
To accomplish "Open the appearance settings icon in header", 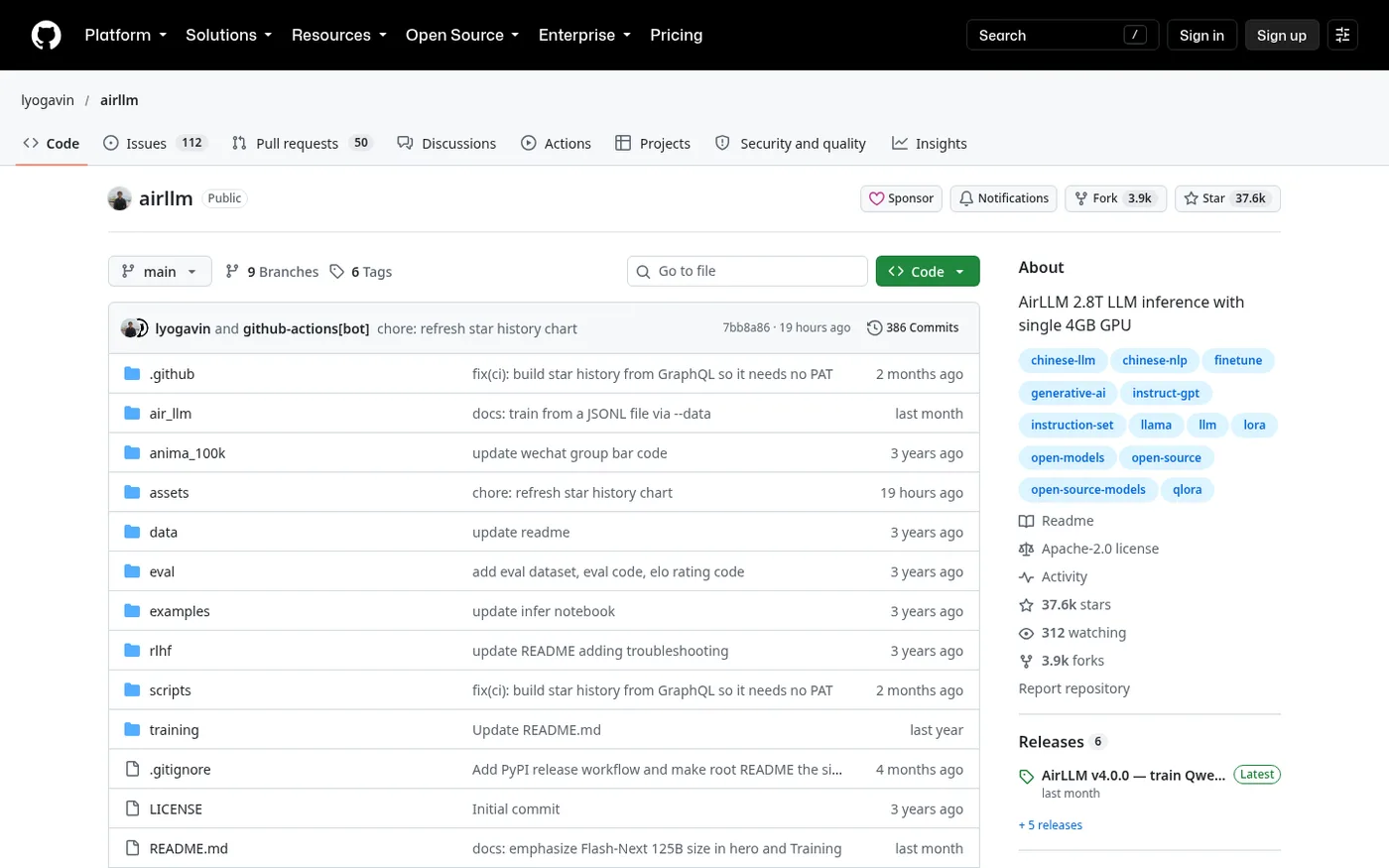I will [1342, 35].
